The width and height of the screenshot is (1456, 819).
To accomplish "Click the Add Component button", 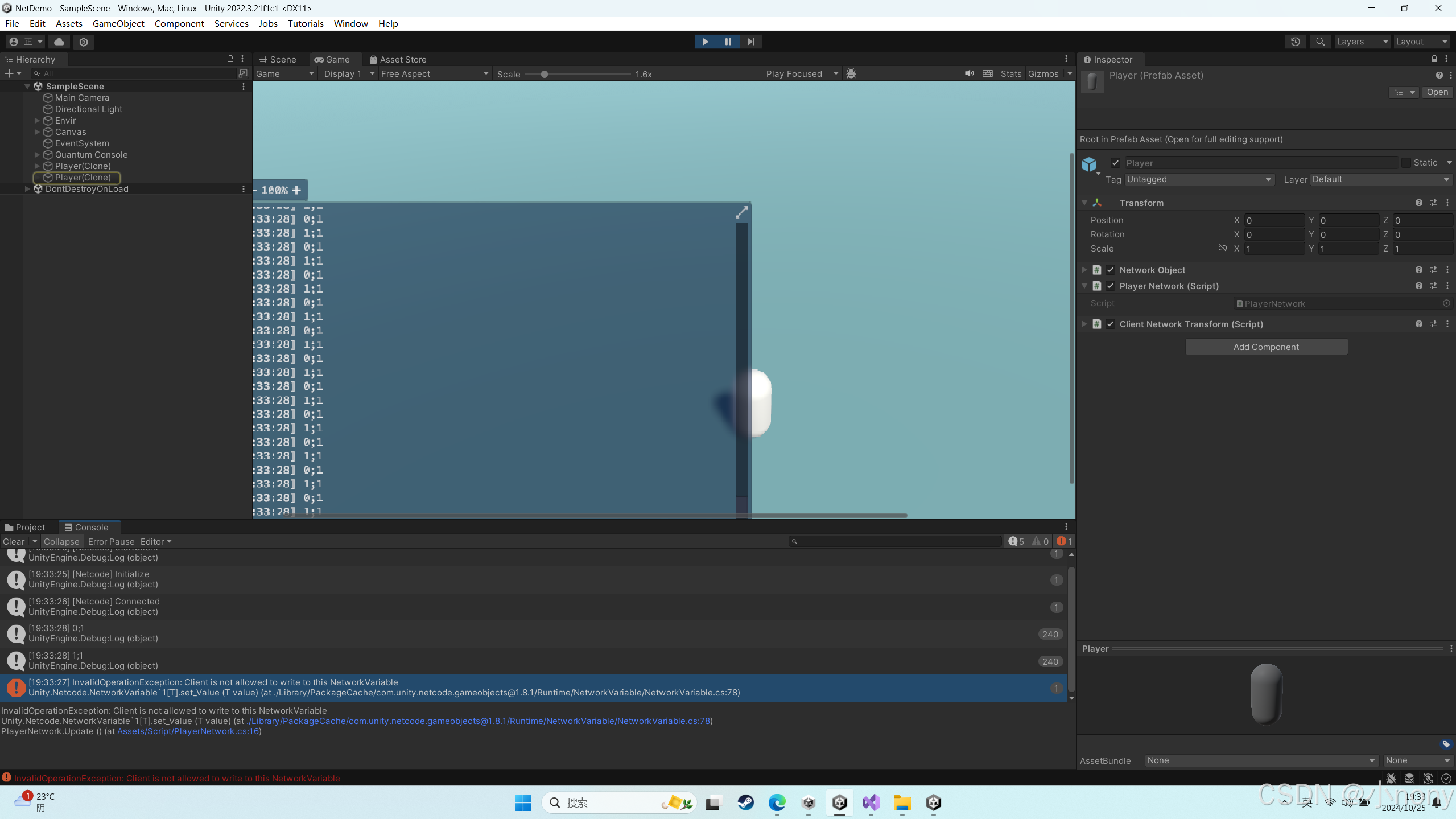I will [1265, 346].
